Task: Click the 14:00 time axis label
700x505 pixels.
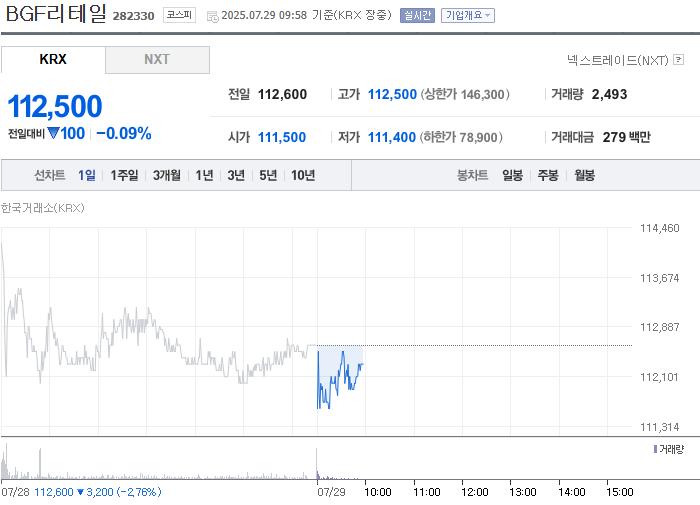Action: point(571,492)
